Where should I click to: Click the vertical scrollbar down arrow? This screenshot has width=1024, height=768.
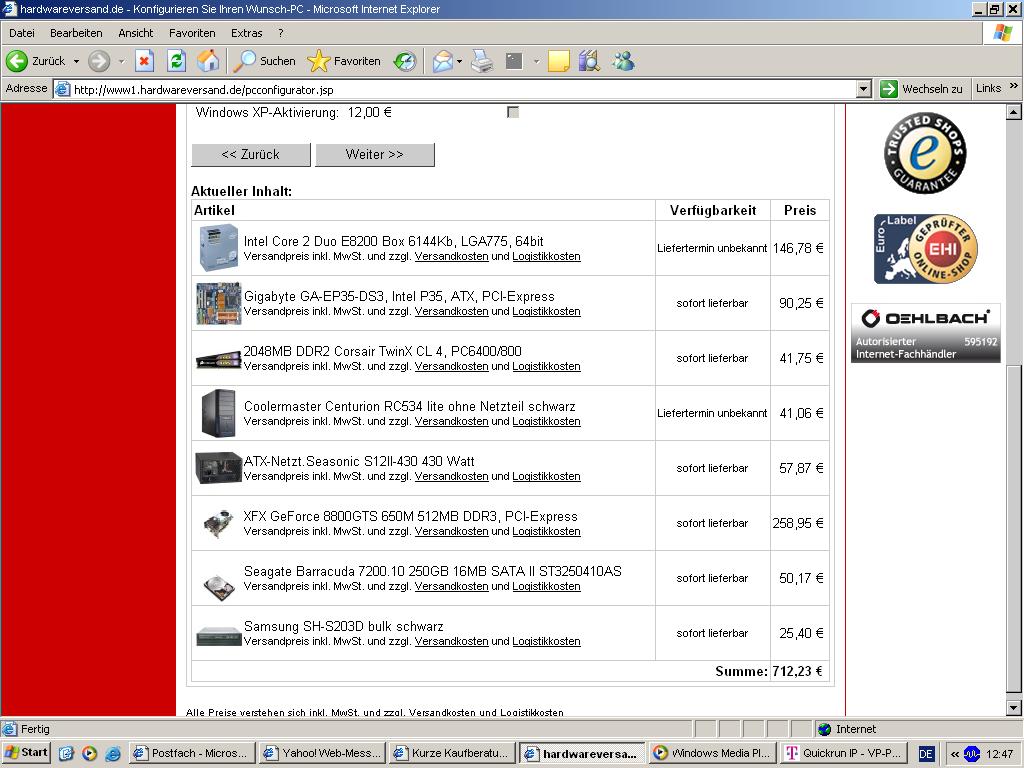click(1014, 708)
